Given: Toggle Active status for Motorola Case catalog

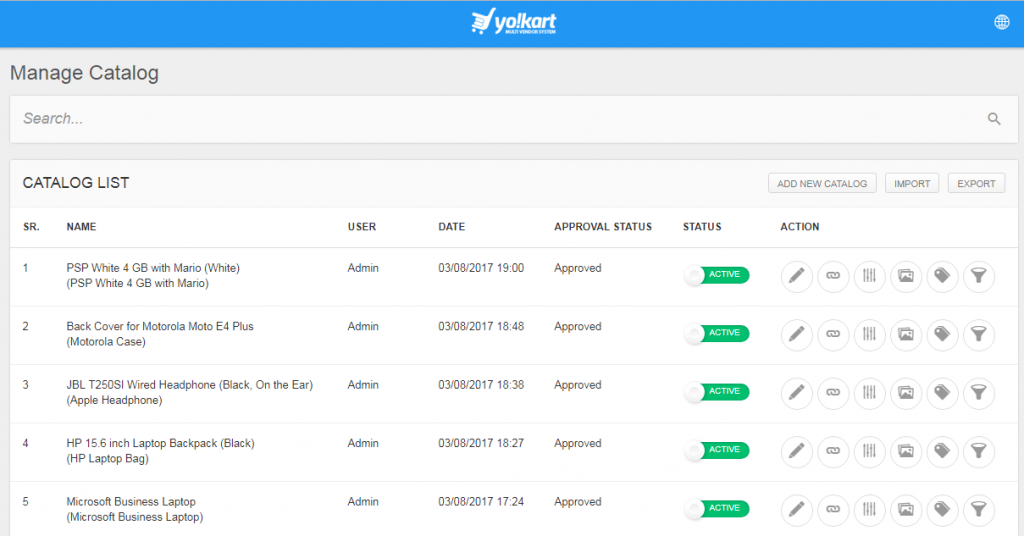Looking at the screenshot, I should [x=716, y=333].
